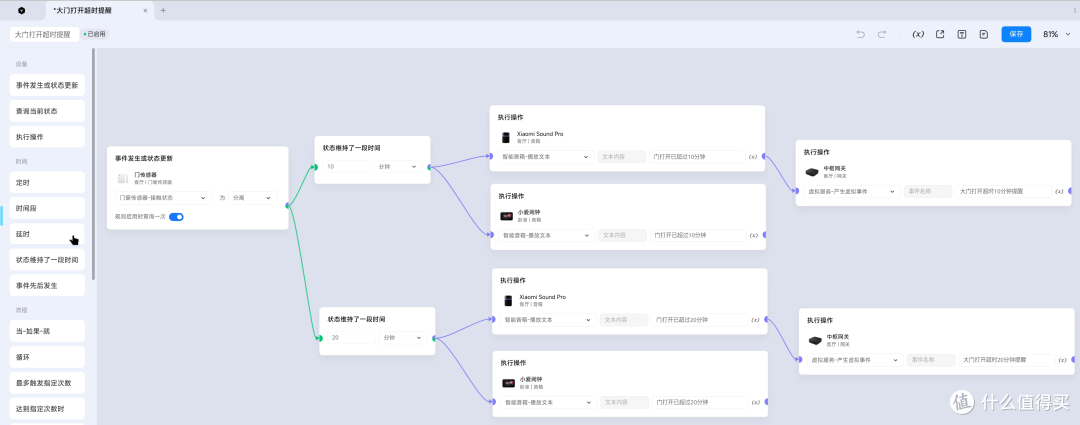Click variable (x) icon in Xiaomi Sound Pro 20分钟 node
The image size is (1080, 425).
[x=756, y=320]
